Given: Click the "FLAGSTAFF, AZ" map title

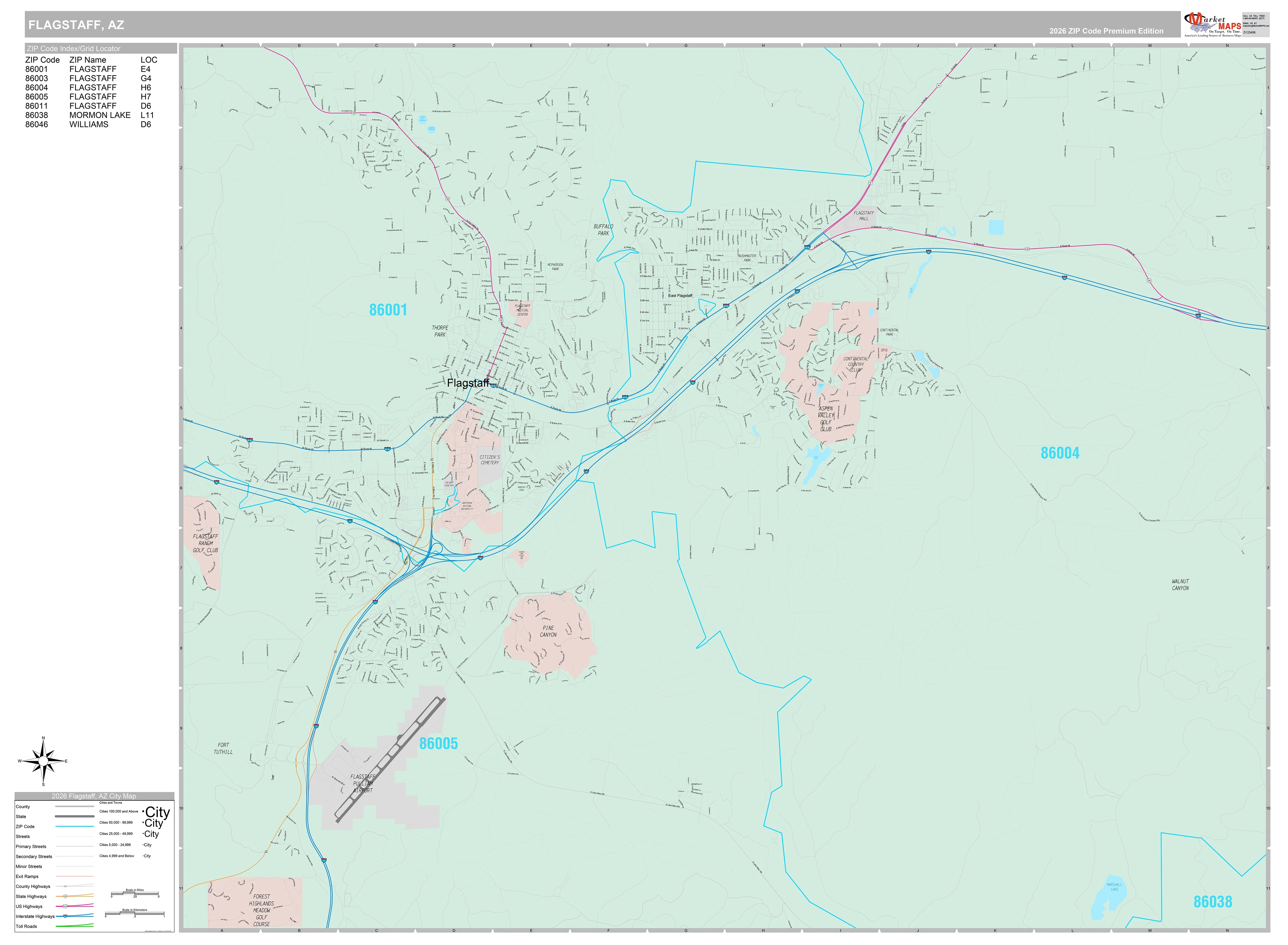Looking at the screenshot, I should pyautogui.click(x=76, y=25).
